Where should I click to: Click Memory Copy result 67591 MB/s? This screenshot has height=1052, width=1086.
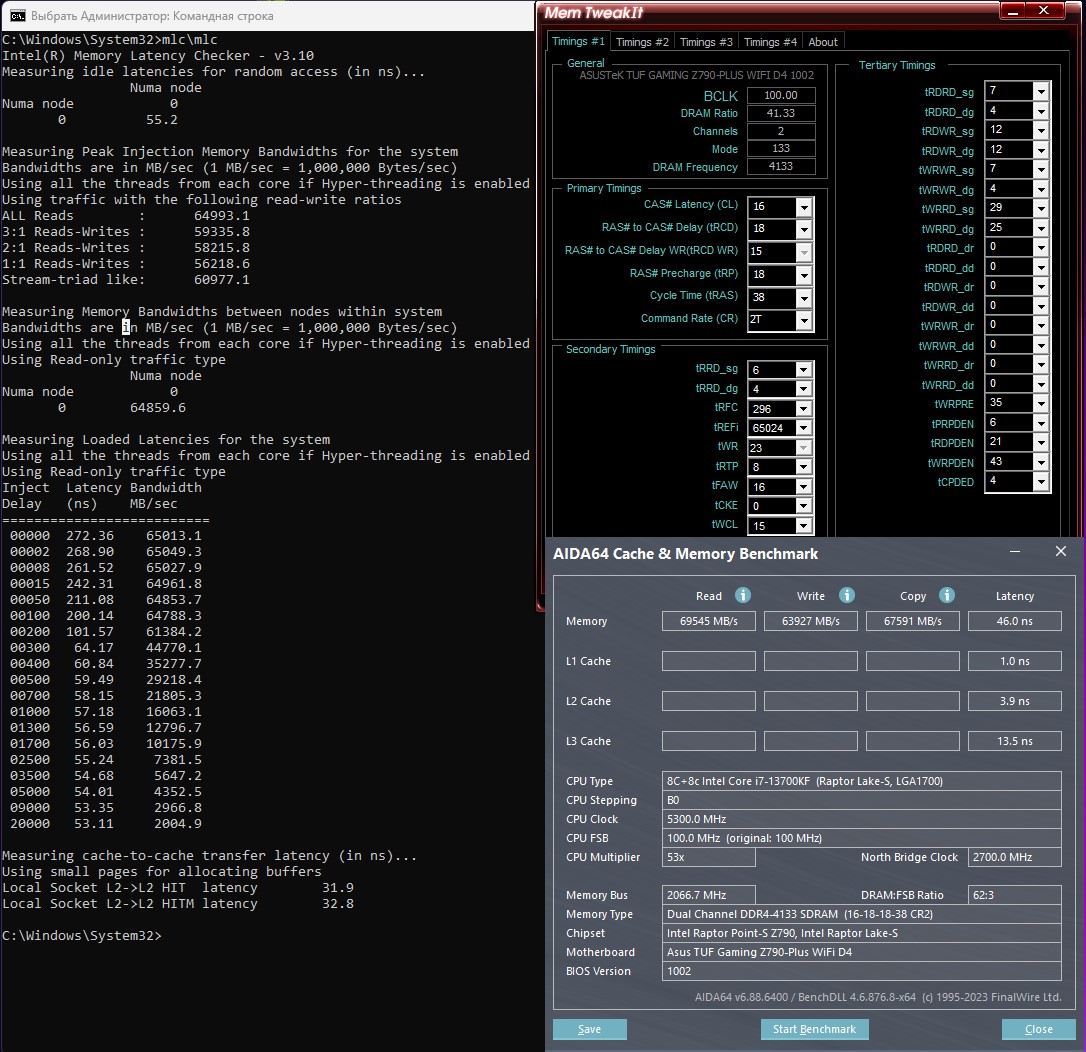pyautogui.click(x=913, y=621)
